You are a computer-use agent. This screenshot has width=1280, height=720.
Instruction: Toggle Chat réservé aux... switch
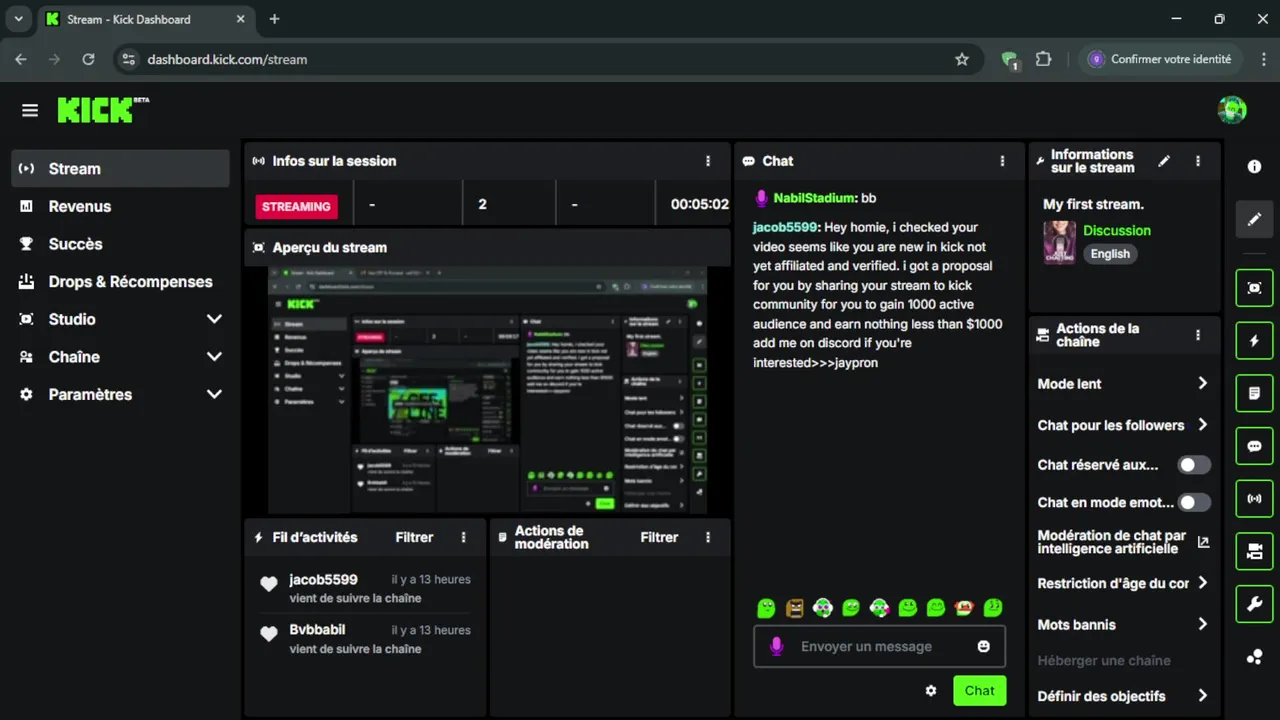point(1194,465)
